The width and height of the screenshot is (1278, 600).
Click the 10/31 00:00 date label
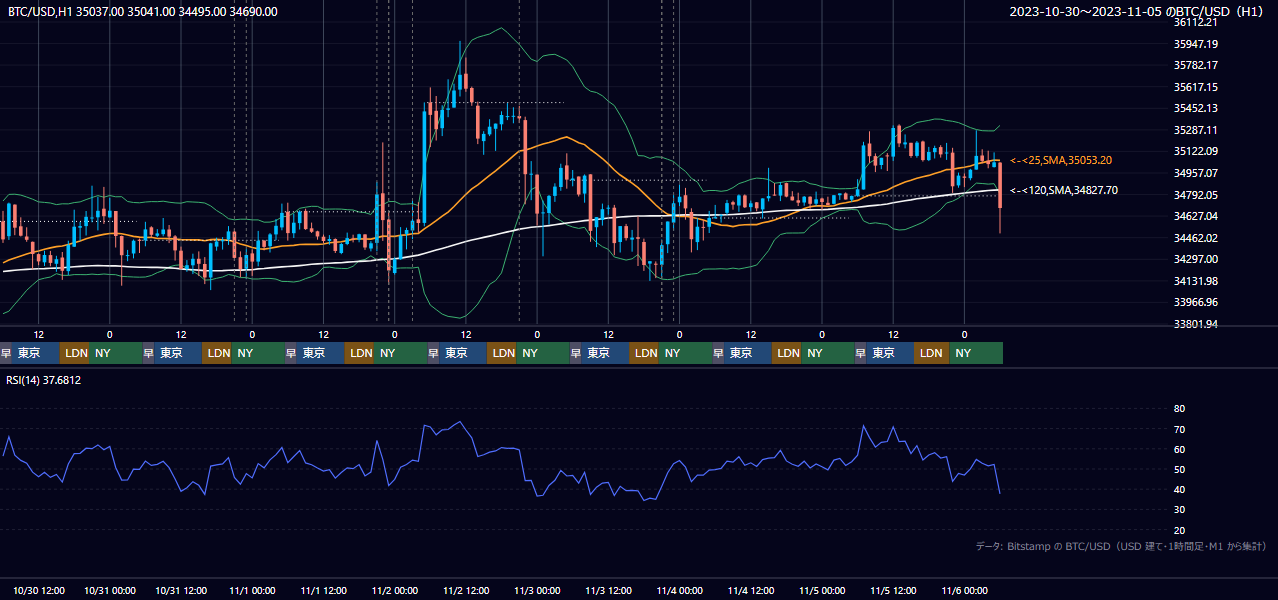(x=110, y=590)
